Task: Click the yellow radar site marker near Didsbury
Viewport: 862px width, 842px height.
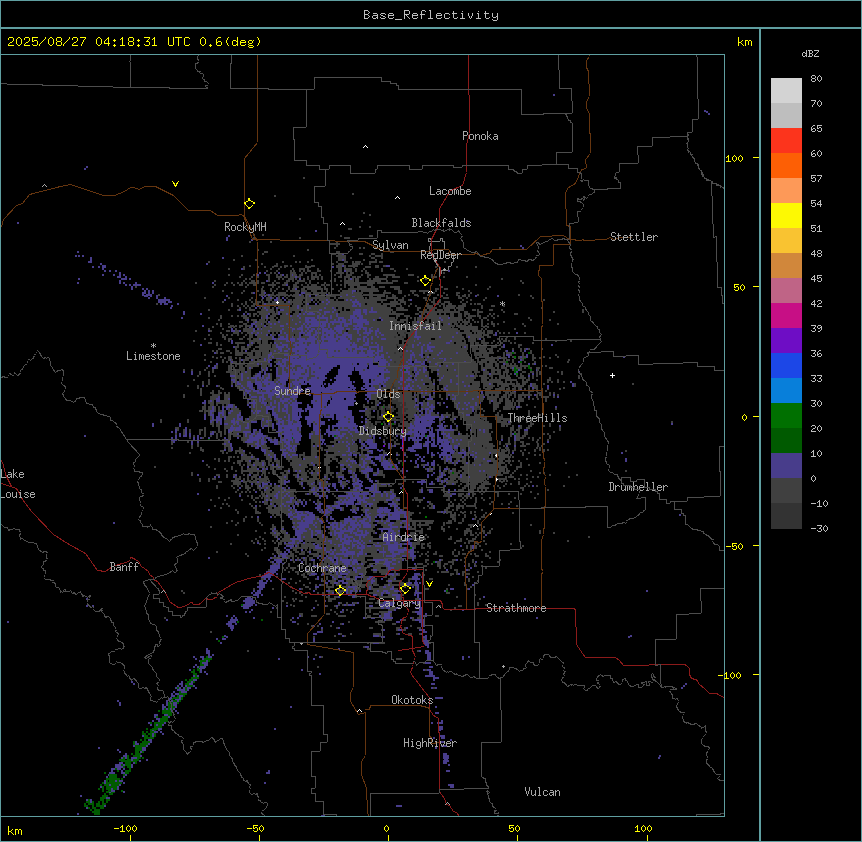Action: tap(389, 417)
